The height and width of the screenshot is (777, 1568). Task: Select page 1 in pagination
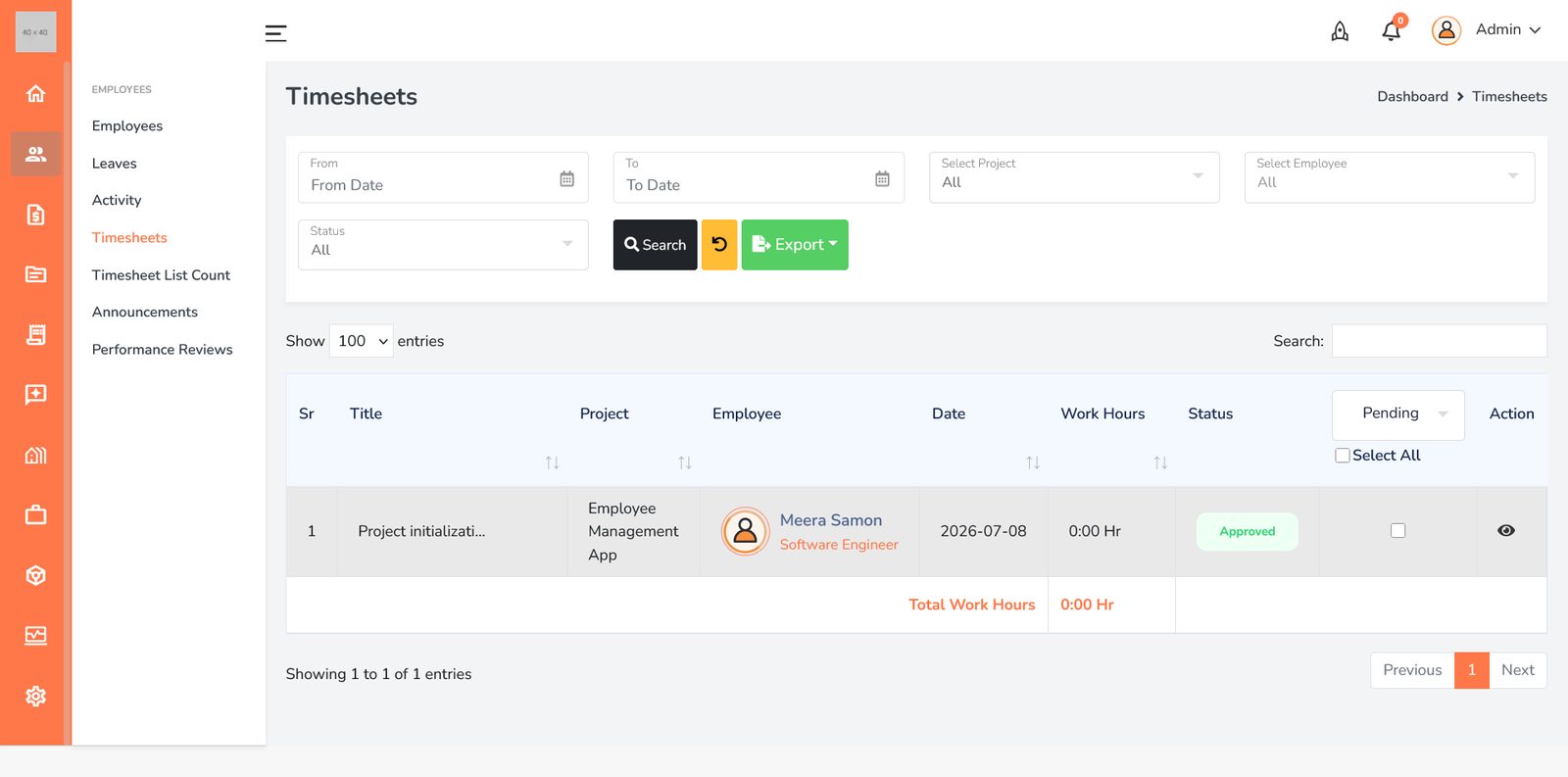tap(1472, 670)
